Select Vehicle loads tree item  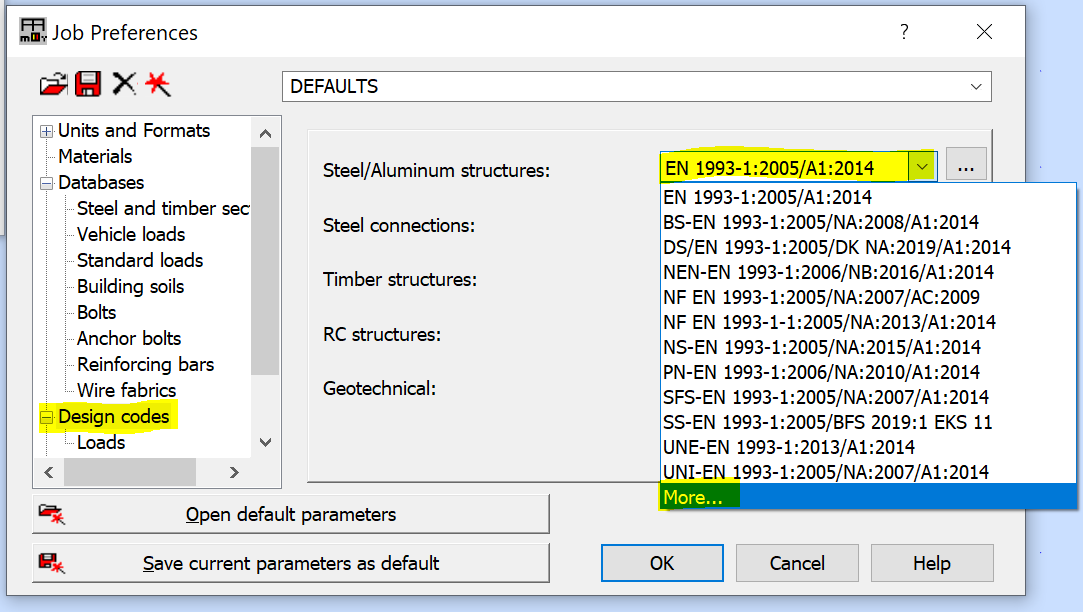(x=131, y=235)
